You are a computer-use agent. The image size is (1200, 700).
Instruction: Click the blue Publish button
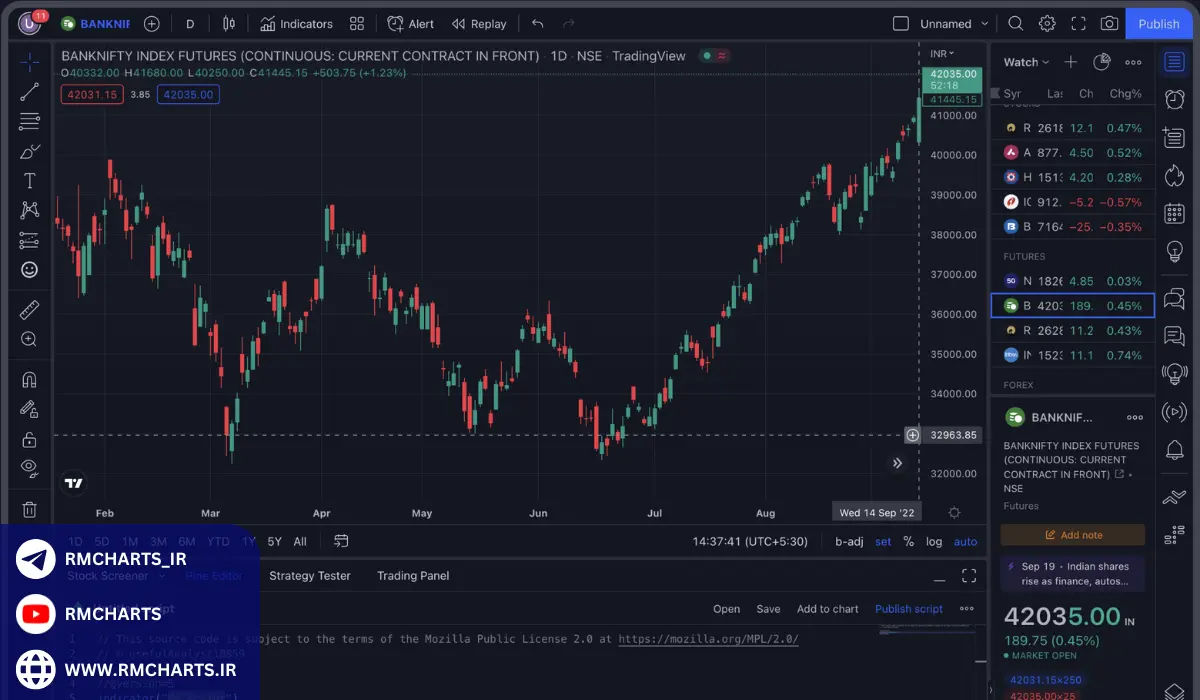tap(1158, 24)
